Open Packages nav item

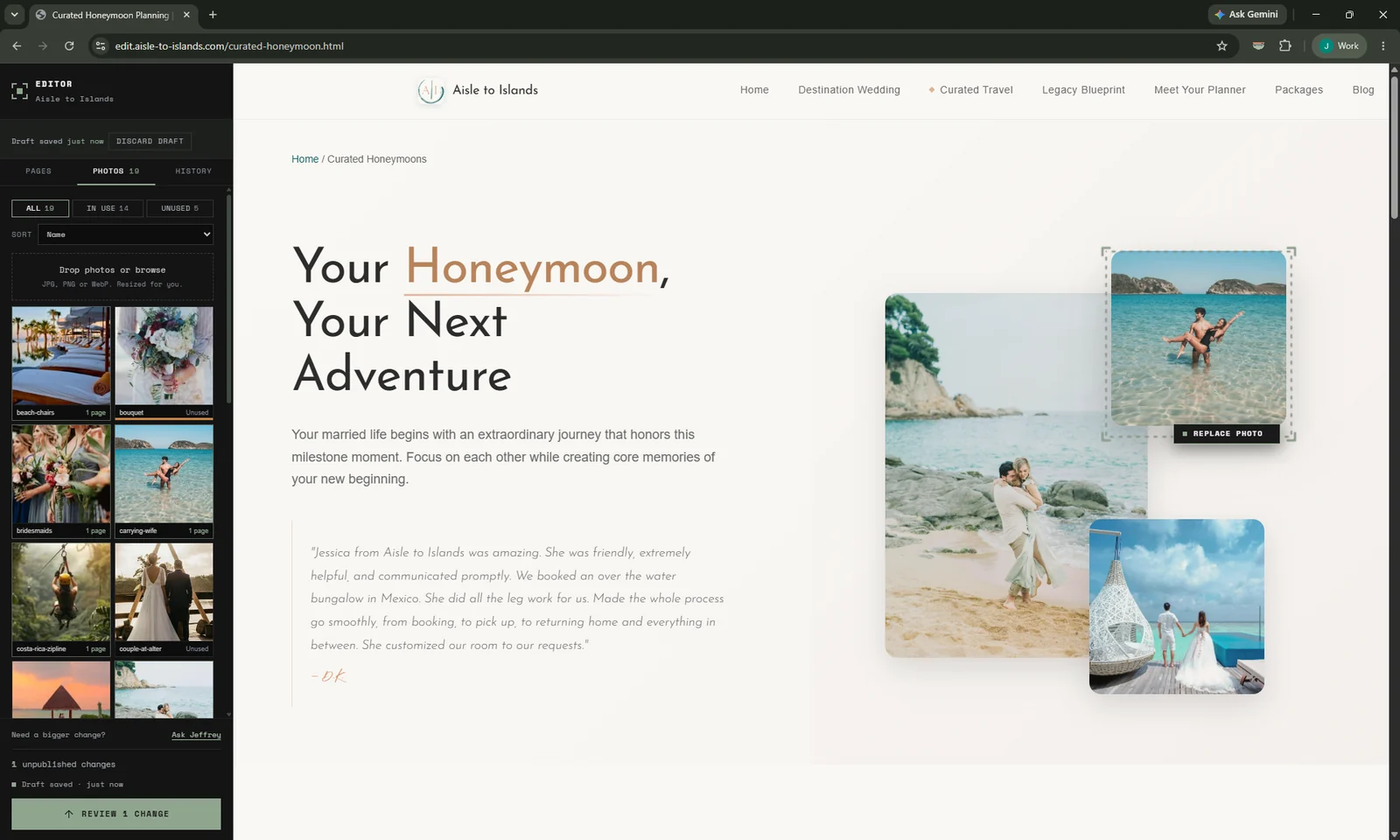point(1298,90)
